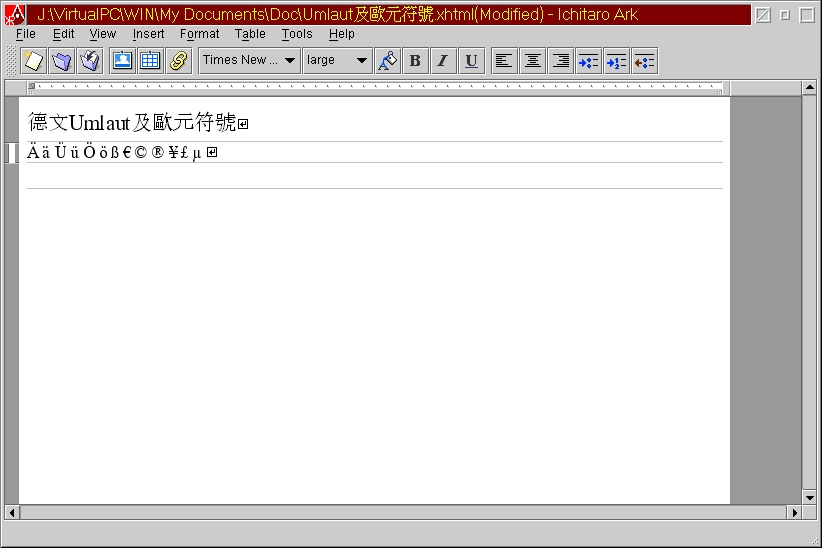Click the line of umlaut symbols Ä ä Ü ü
Image resolution: width=822 pixels, height=548 pixels.
[x=114, y=153]
